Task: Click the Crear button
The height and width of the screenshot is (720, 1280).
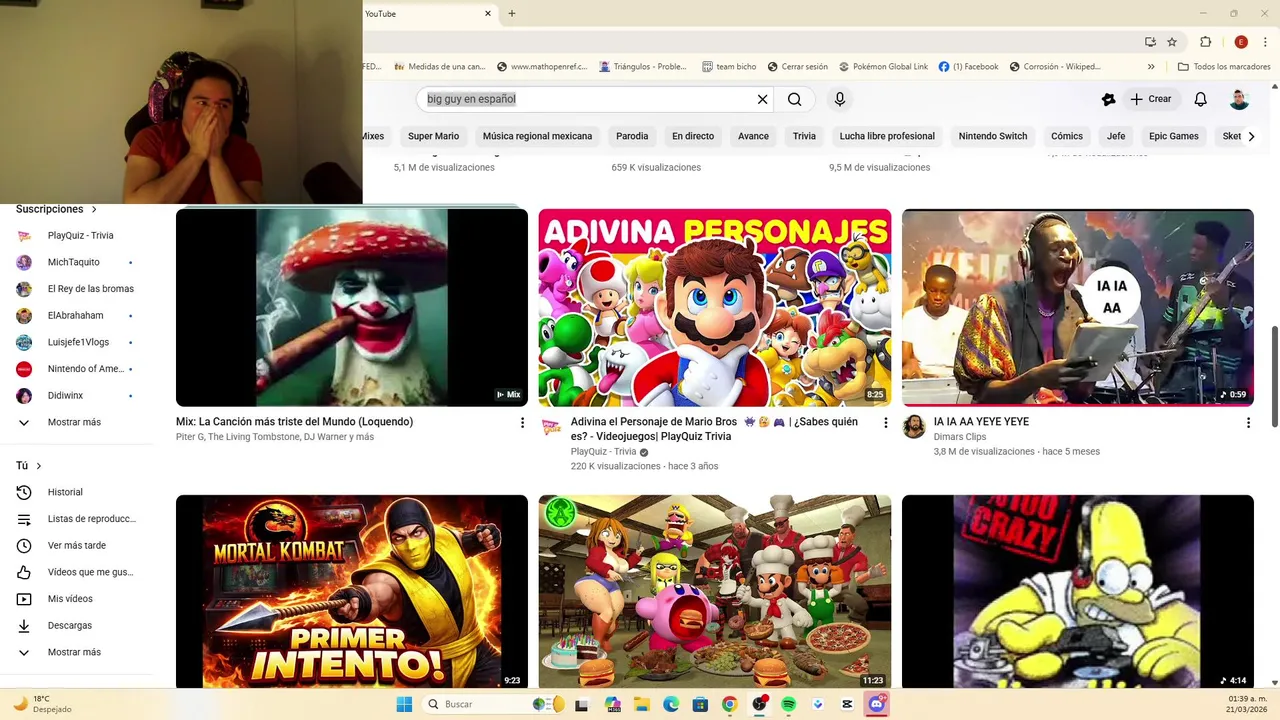Action: 1151,99
